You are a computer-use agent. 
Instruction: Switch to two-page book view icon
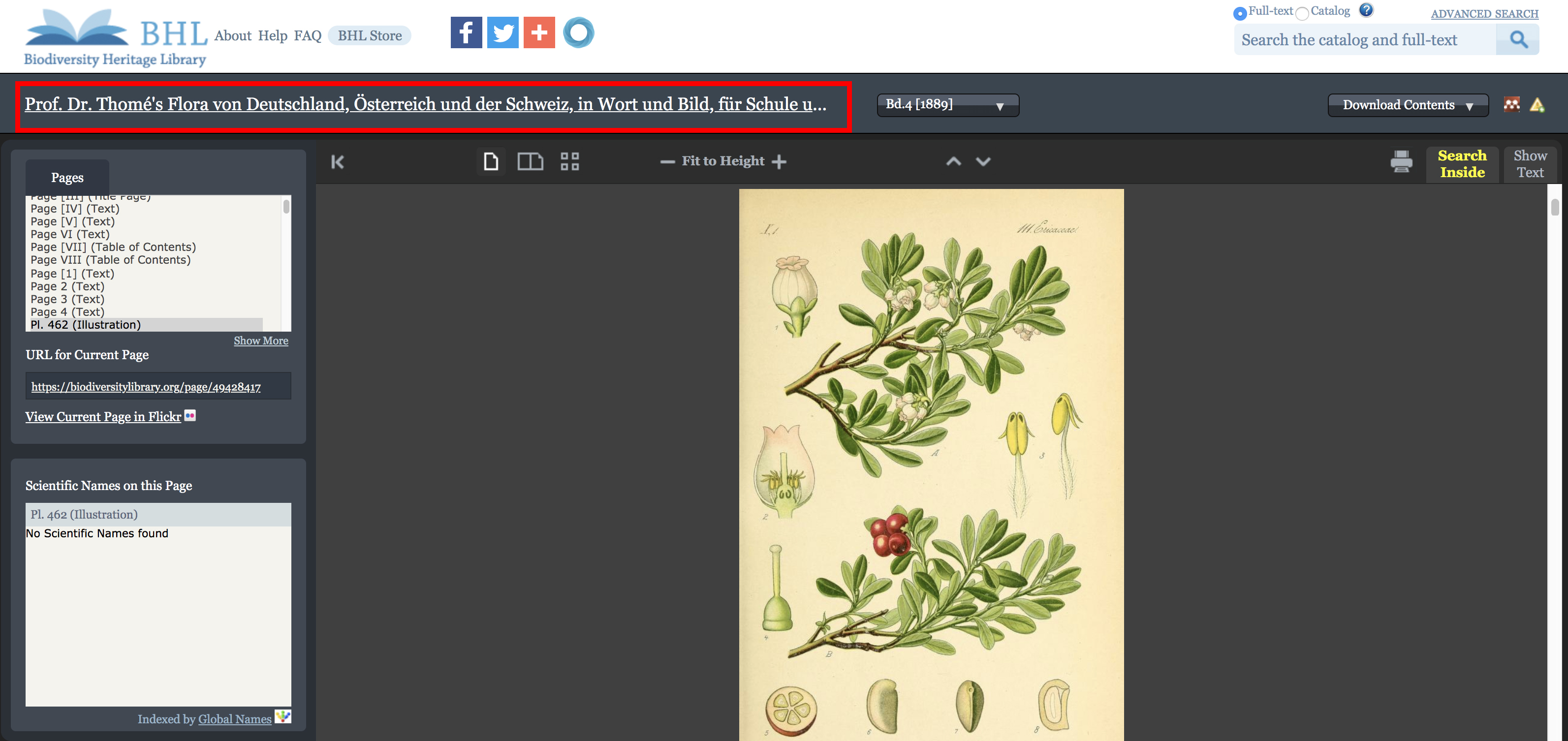tap(530, 161)
